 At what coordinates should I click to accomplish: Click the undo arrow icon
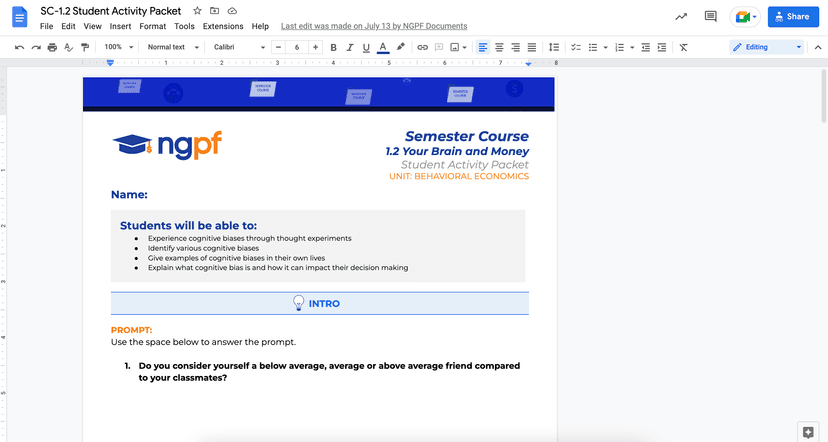19,47
